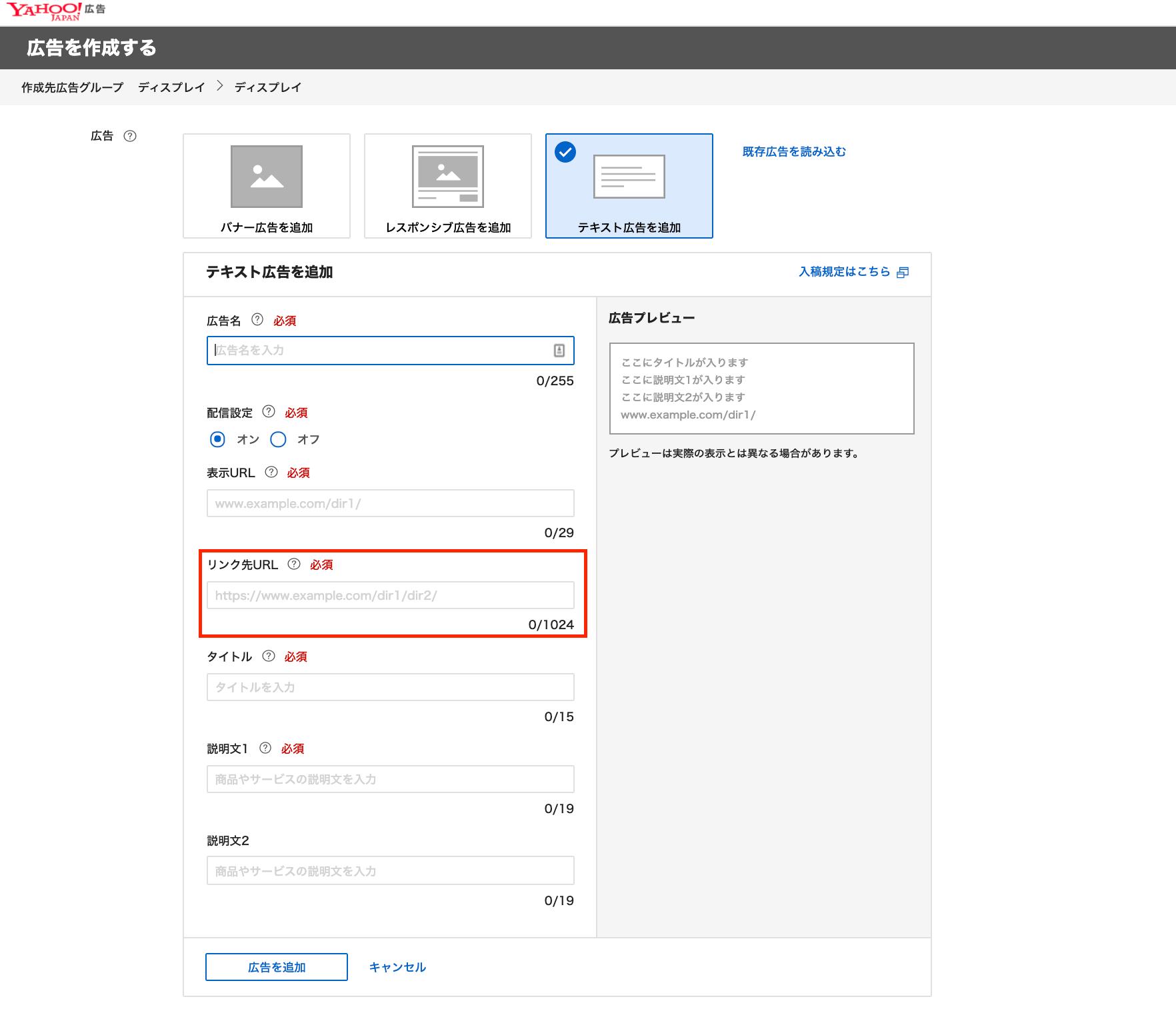Click first ディスプレイ breadcrumb item

click(x=171, y=87)
